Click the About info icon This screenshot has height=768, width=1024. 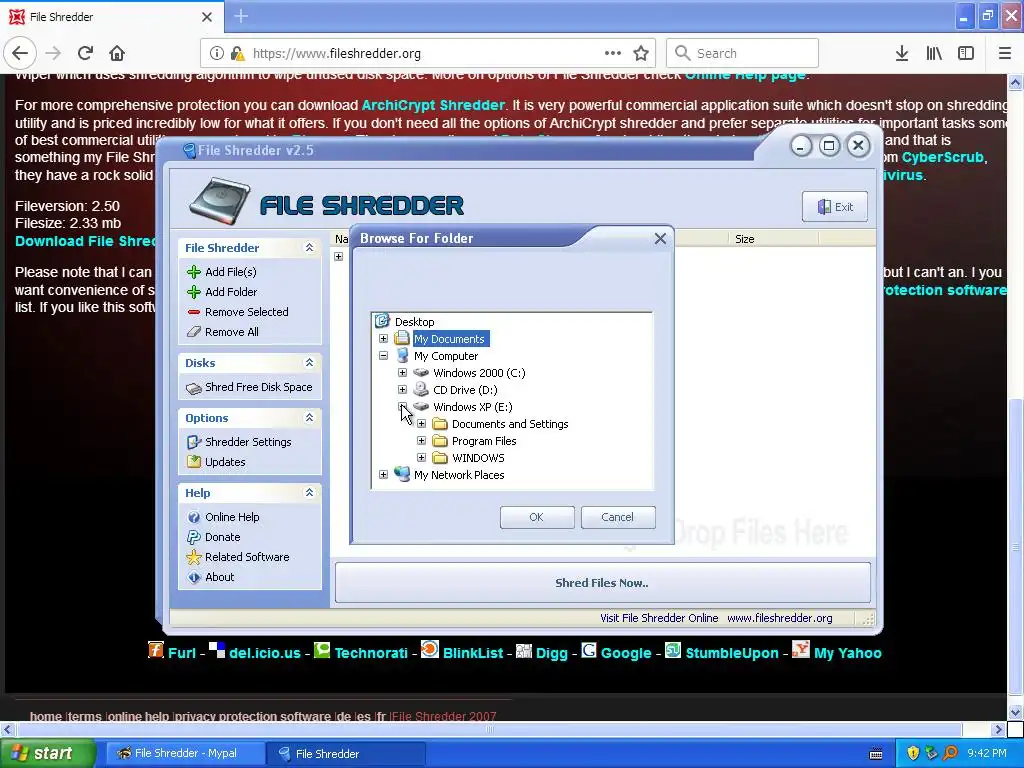pyautogui.click(x=194, y=577)
